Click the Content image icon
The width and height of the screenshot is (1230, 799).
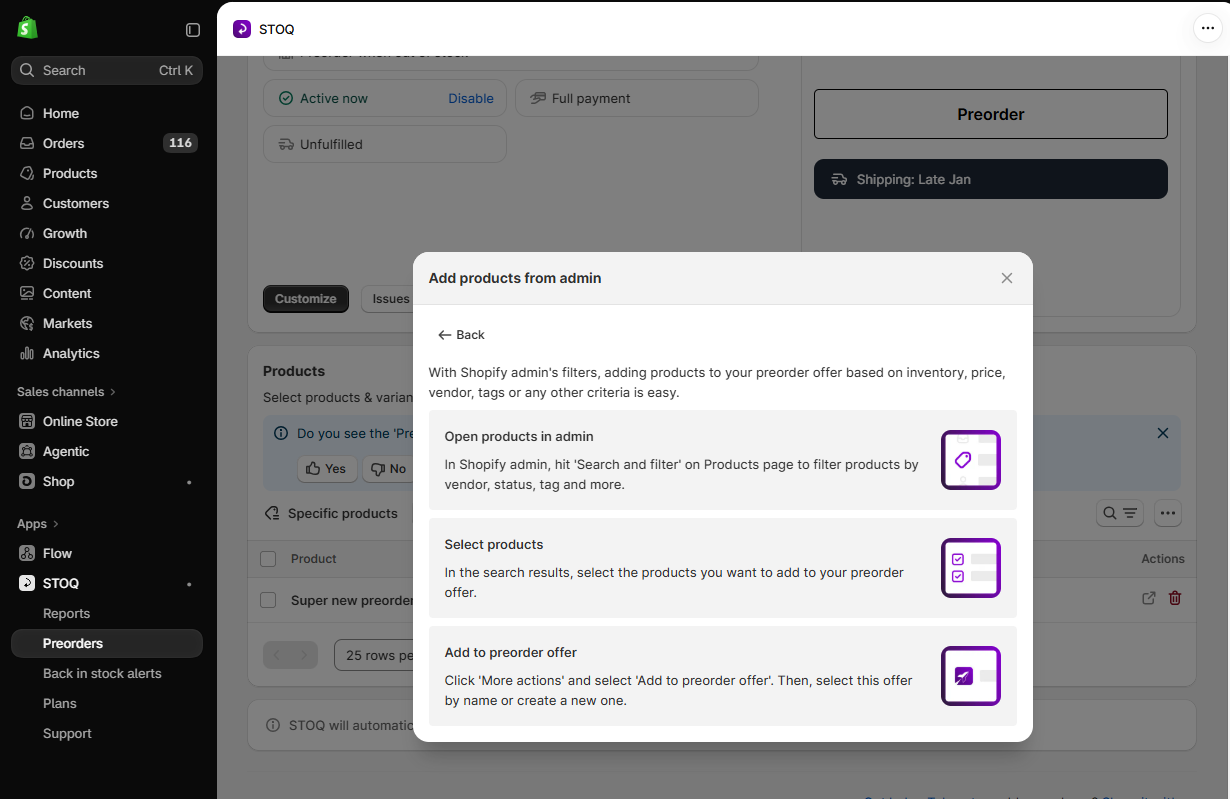27,293
